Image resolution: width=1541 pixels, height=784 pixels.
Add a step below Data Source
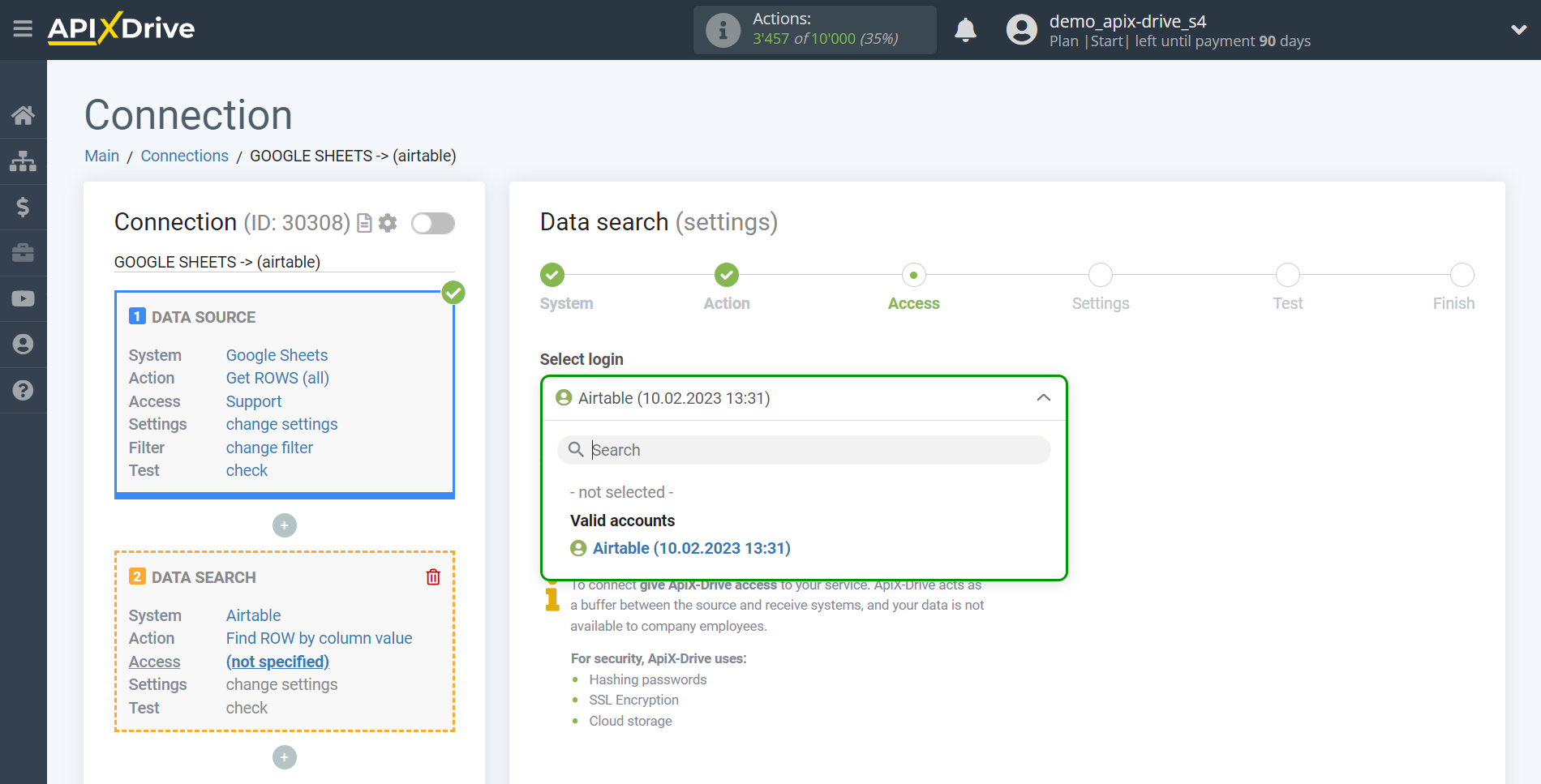tap(285, 525)
